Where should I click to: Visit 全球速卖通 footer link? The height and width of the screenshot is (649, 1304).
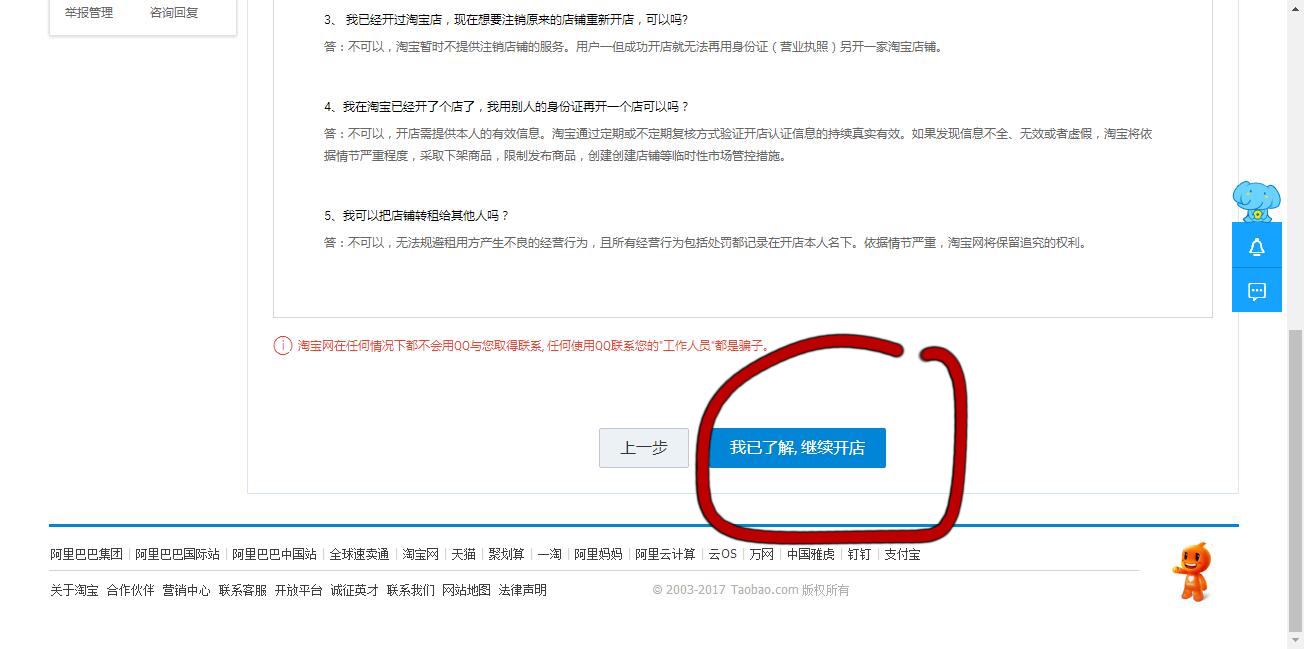[x=359, y=554]
